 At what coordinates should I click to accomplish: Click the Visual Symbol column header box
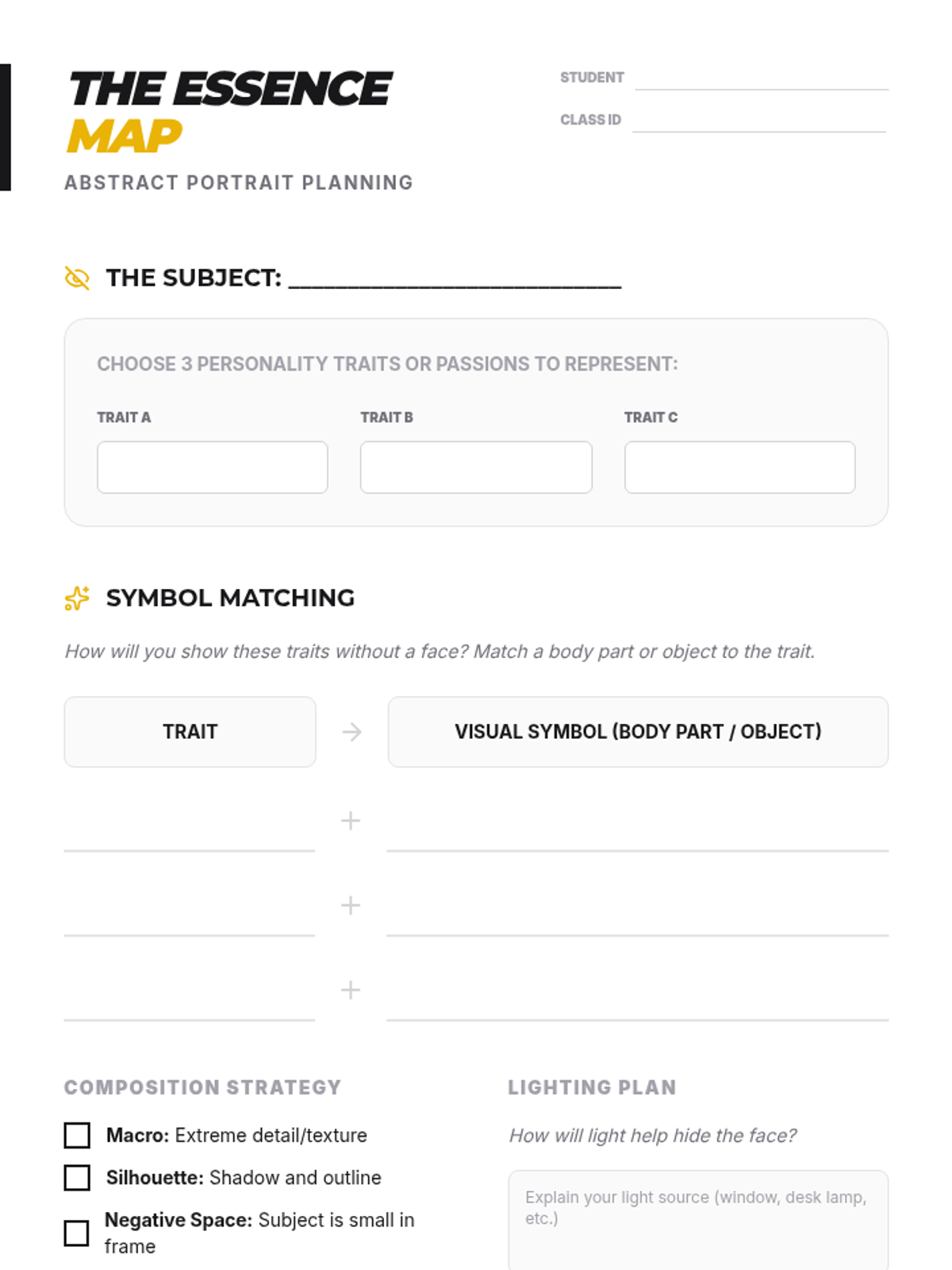638,732
